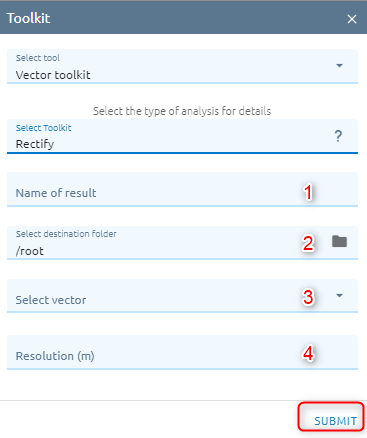Click the Toolkit dialog title
This screenshot has width=367, height=438.
tap(28, 18)
